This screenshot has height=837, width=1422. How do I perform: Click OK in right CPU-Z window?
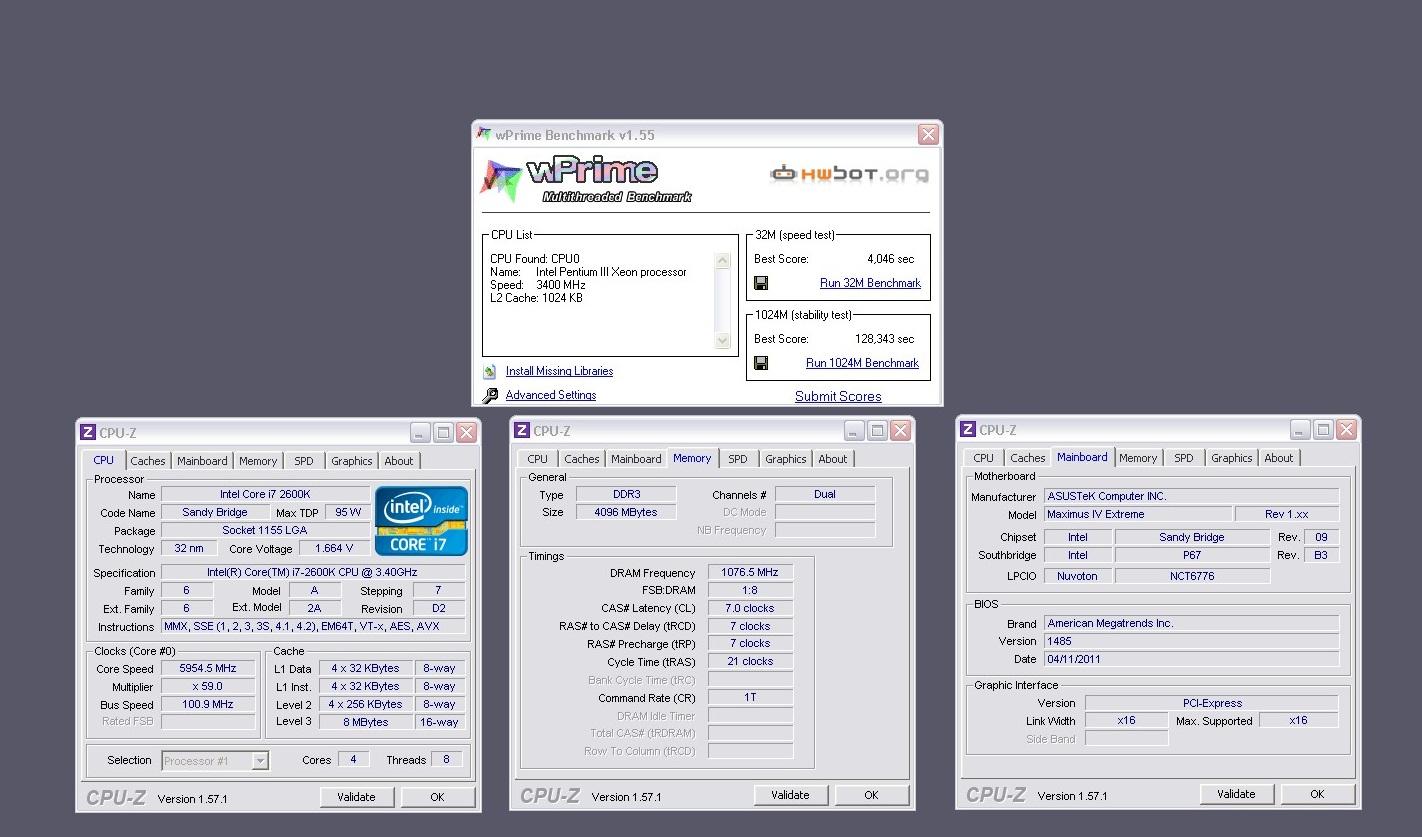tap(1317, 794)
